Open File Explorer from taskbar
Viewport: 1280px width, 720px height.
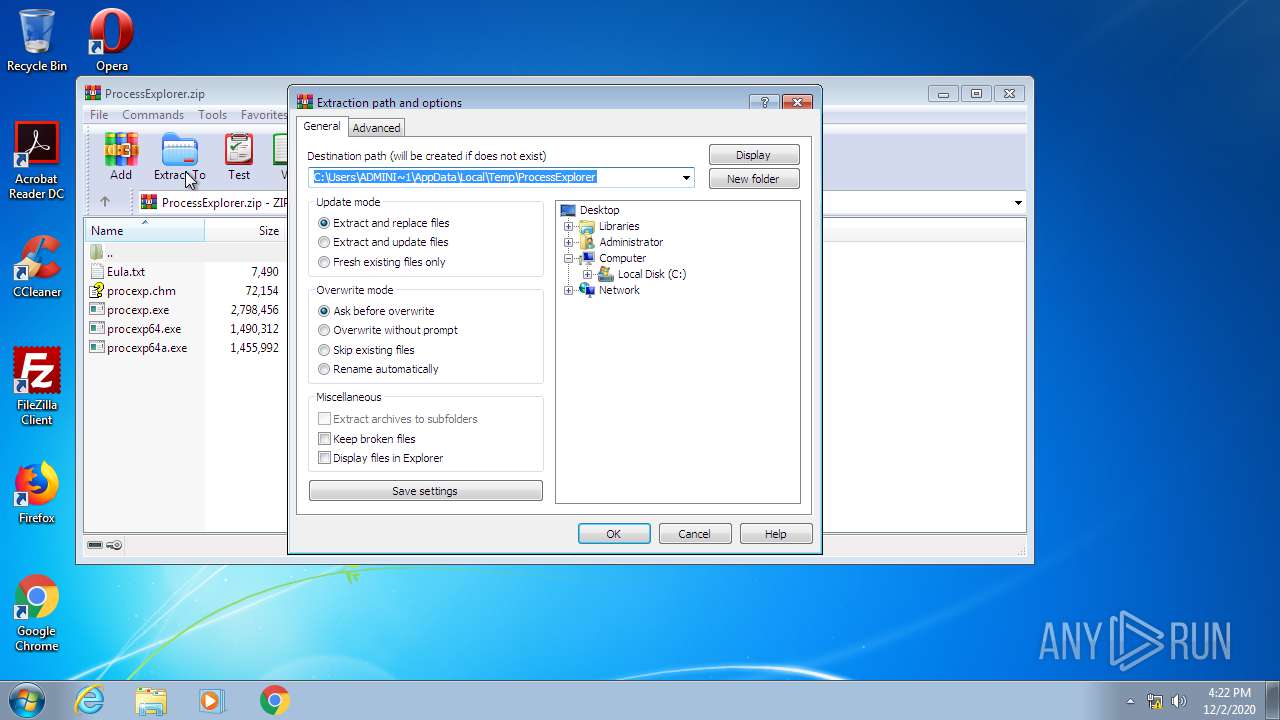tap(151, 700)
